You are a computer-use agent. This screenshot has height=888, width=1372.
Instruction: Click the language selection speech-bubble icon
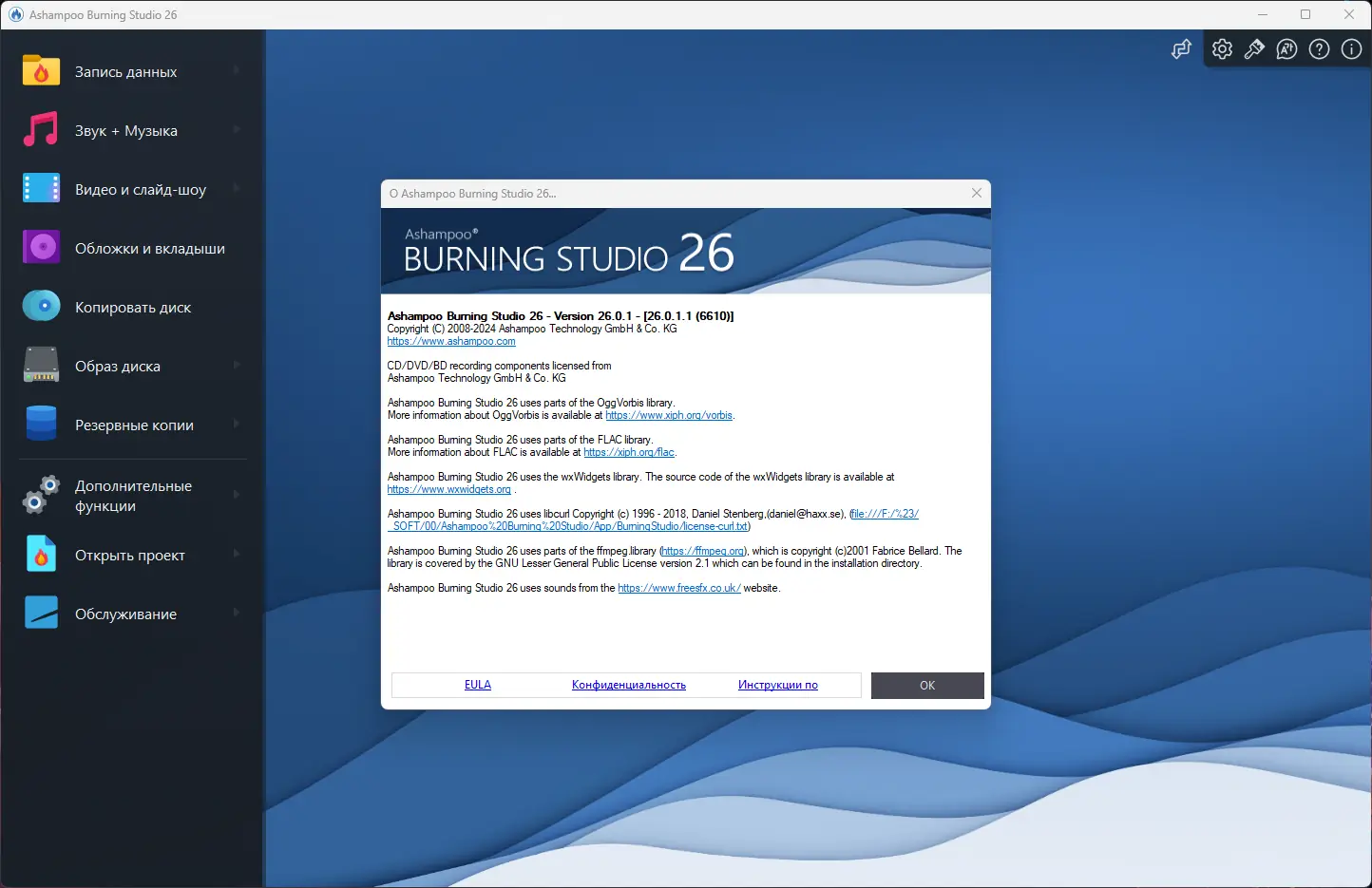[1286, 49]
